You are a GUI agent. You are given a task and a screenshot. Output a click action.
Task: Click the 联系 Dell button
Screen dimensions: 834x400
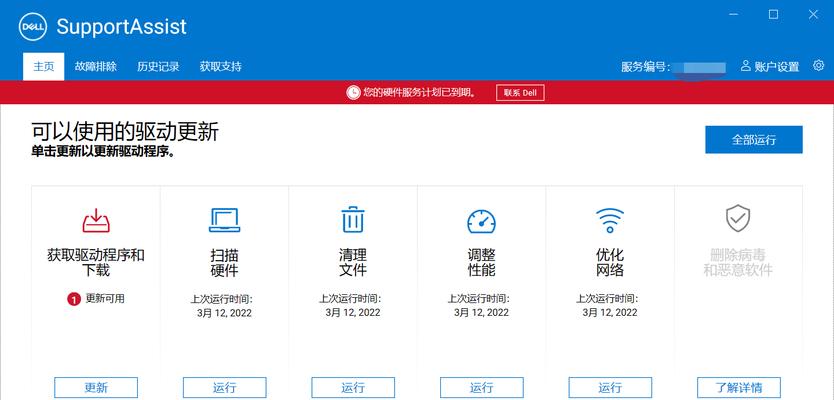(x=520, y=93)
